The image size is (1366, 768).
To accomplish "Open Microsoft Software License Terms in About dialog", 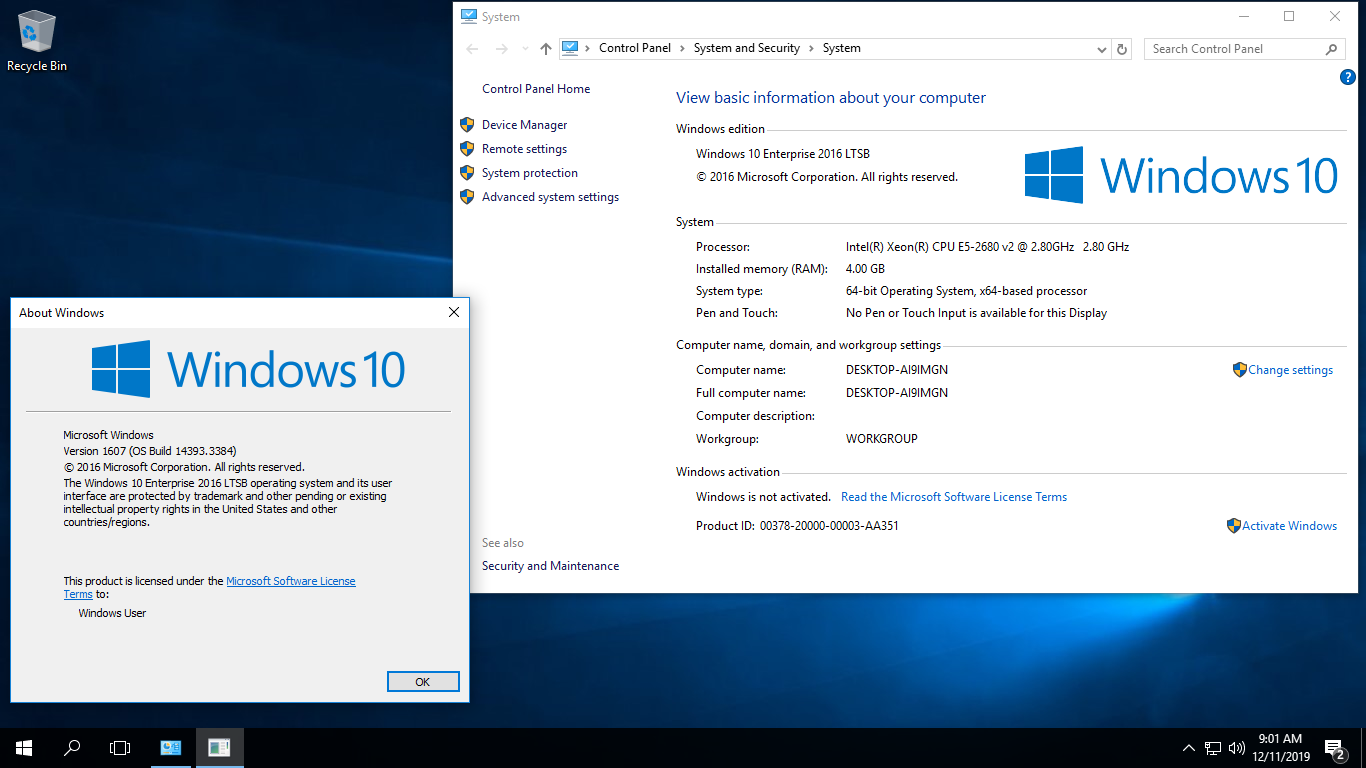I will (291, 581).
